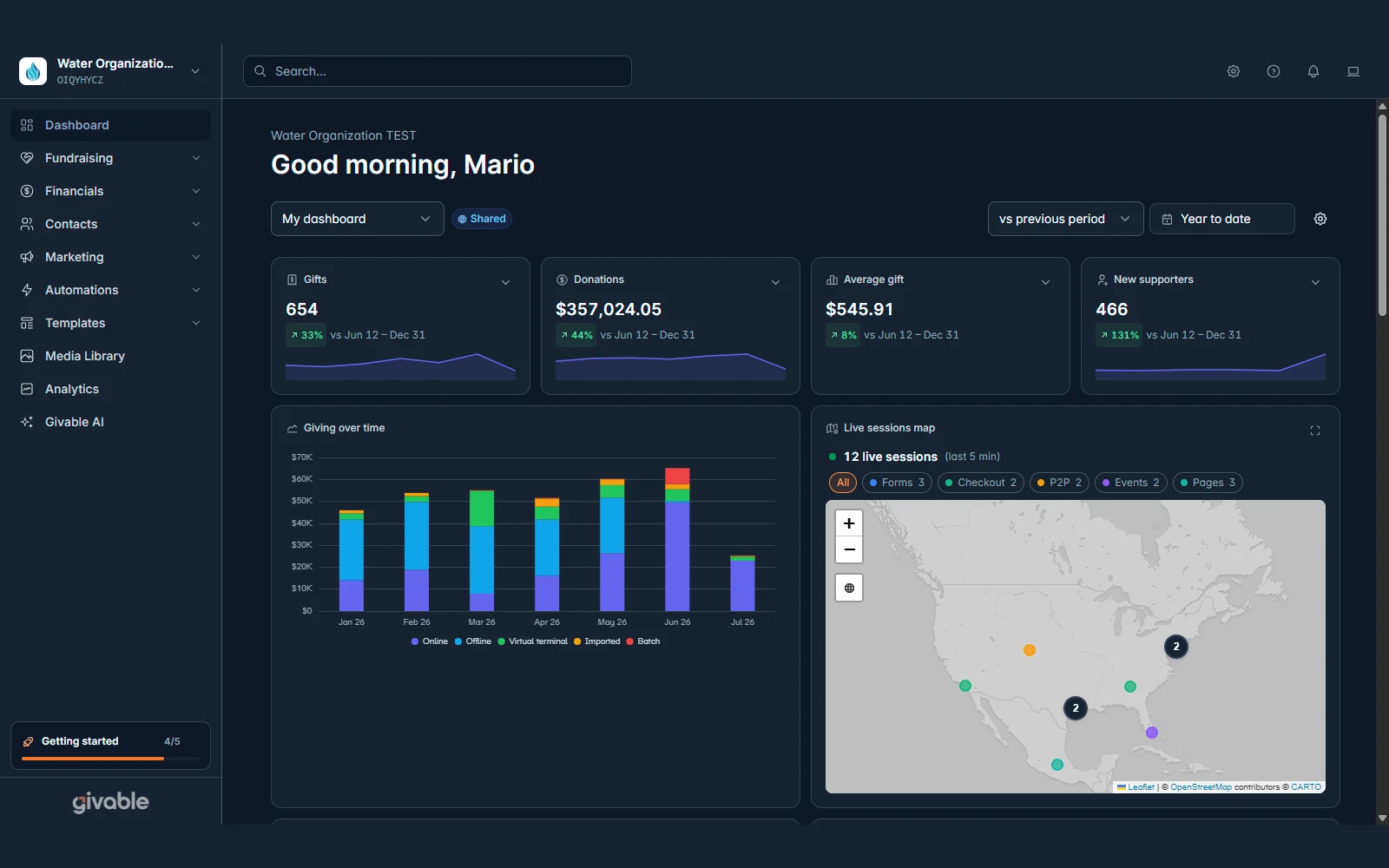Click the Jun 26 red Batch bar segment

pyautogui.click(x=677, y=476)
